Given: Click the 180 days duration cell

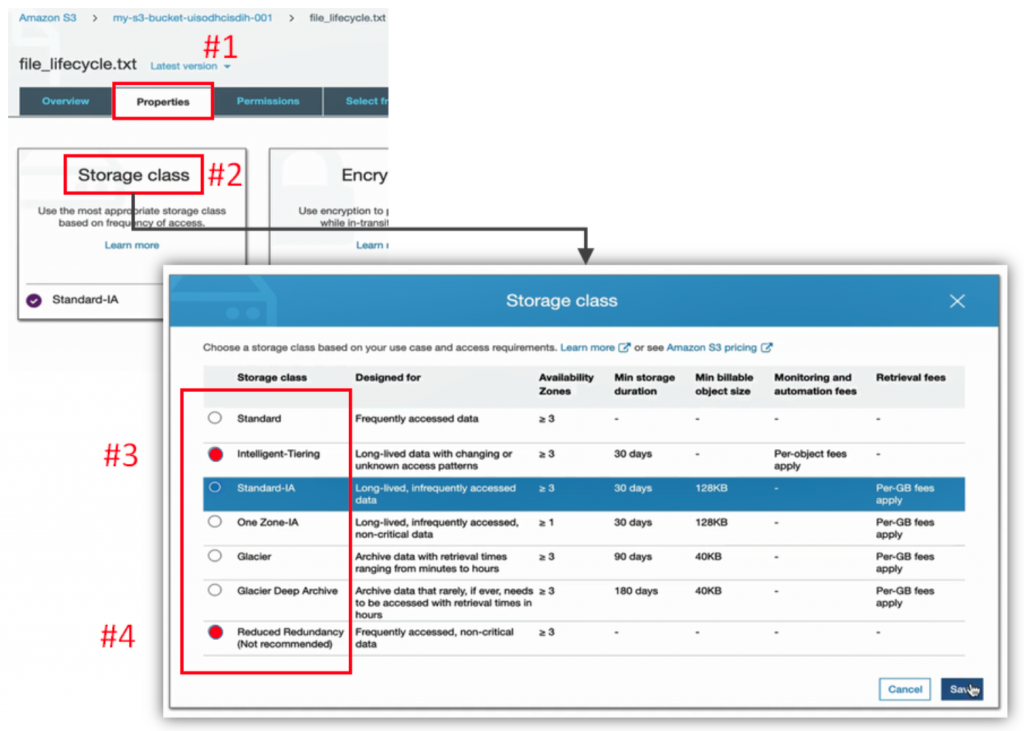Looking at the screenshot, I should [635, 591].
